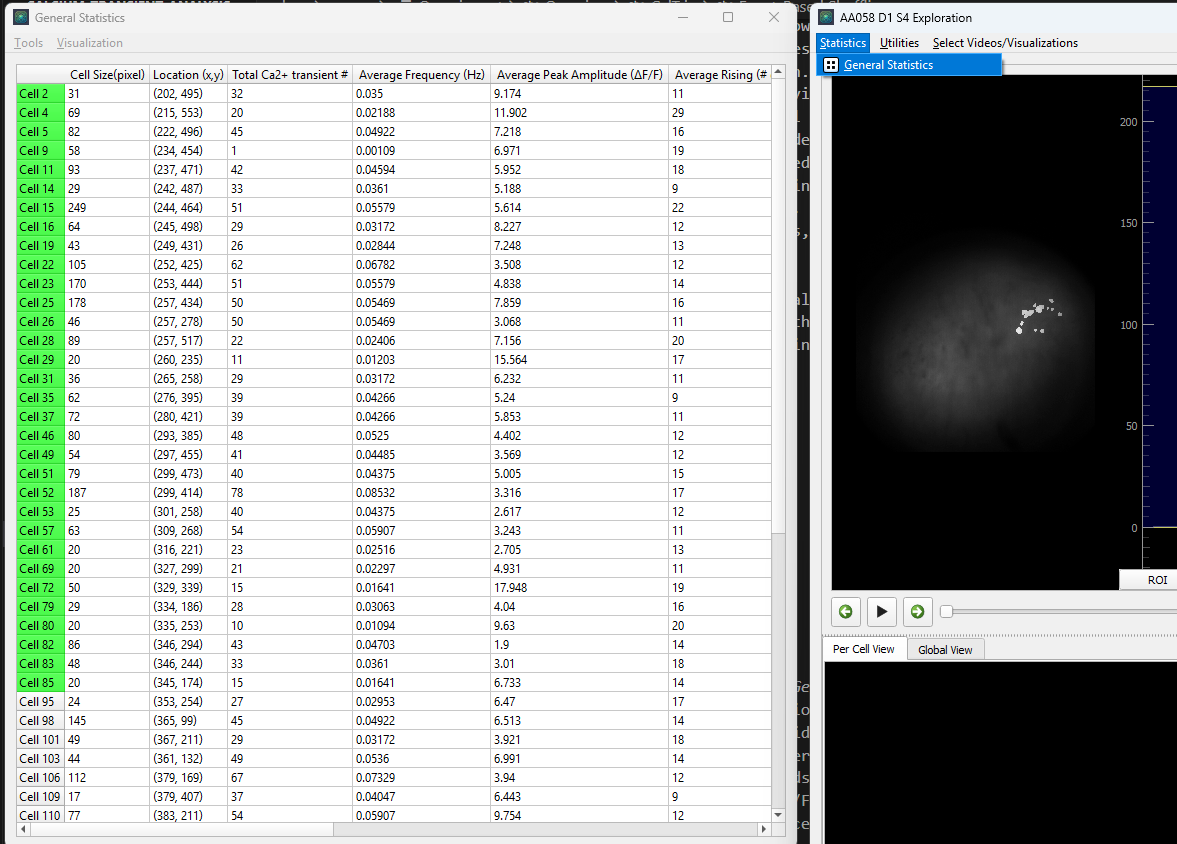Select the Cell 98 row header

click(x=41, y=721)
